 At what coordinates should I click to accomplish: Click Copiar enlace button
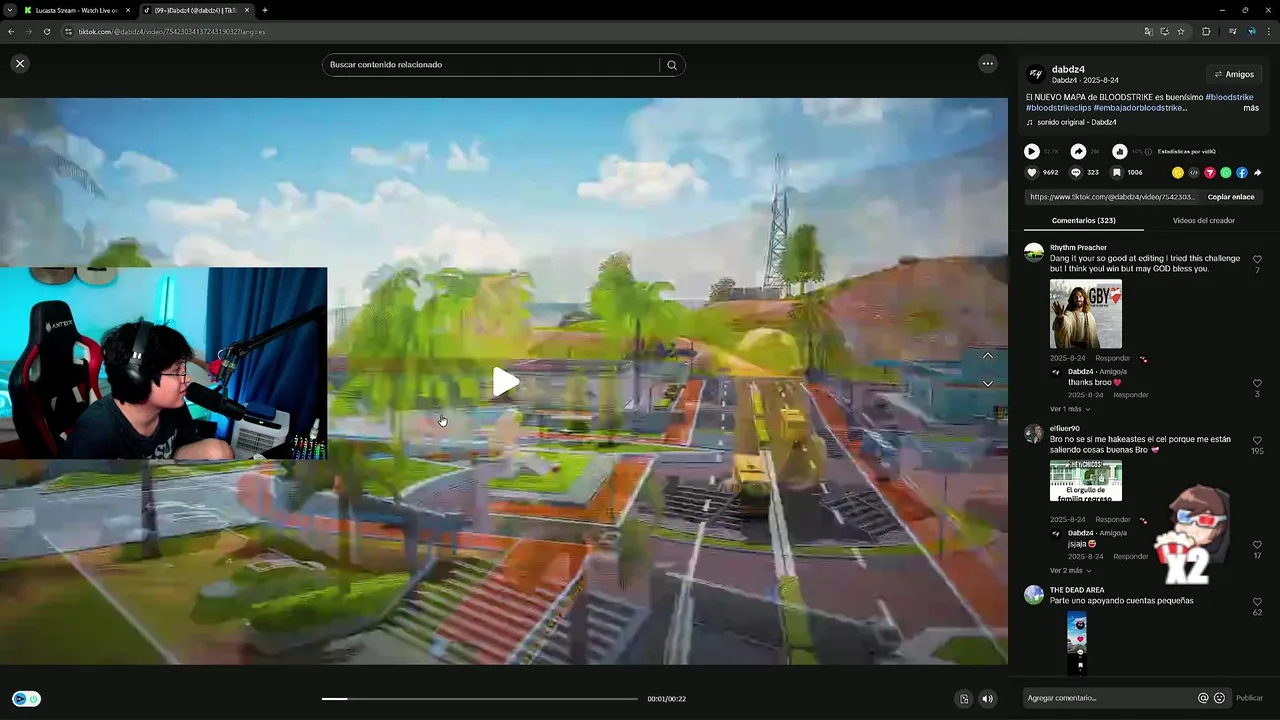pyautogui.click(x=1230, y=197)
